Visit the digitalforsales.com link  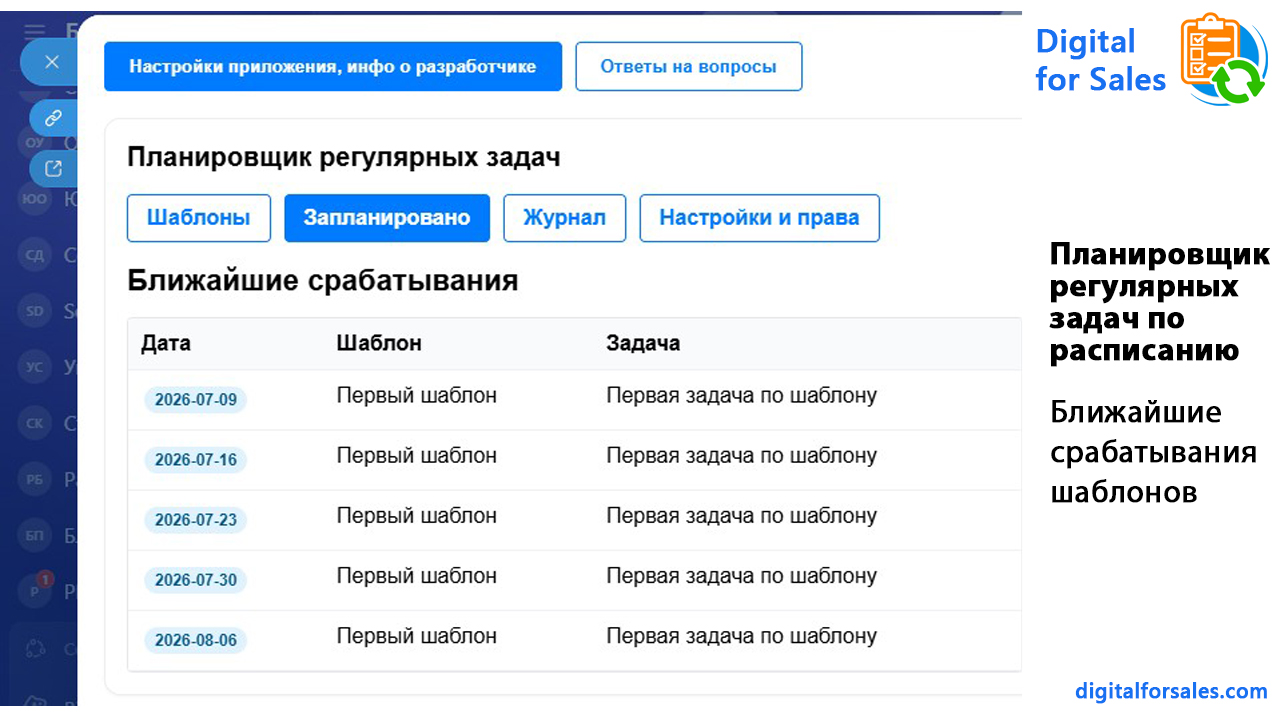click(1171, 691)
